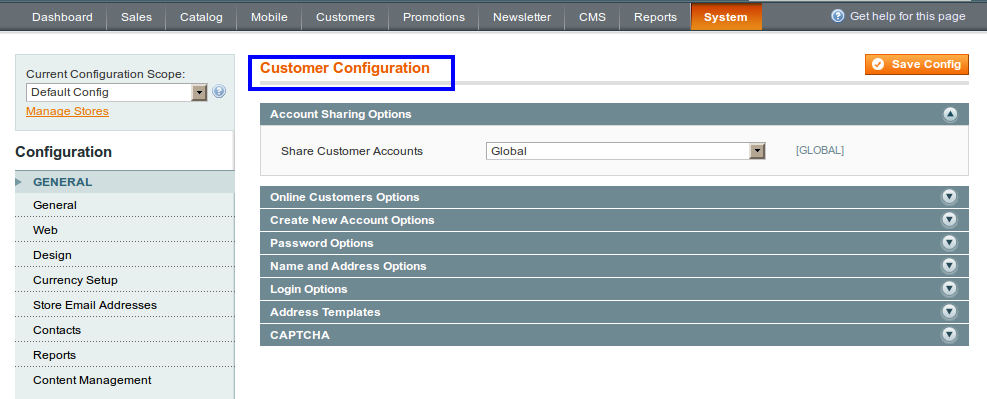Click the Login Options header

tap(614, 289)
